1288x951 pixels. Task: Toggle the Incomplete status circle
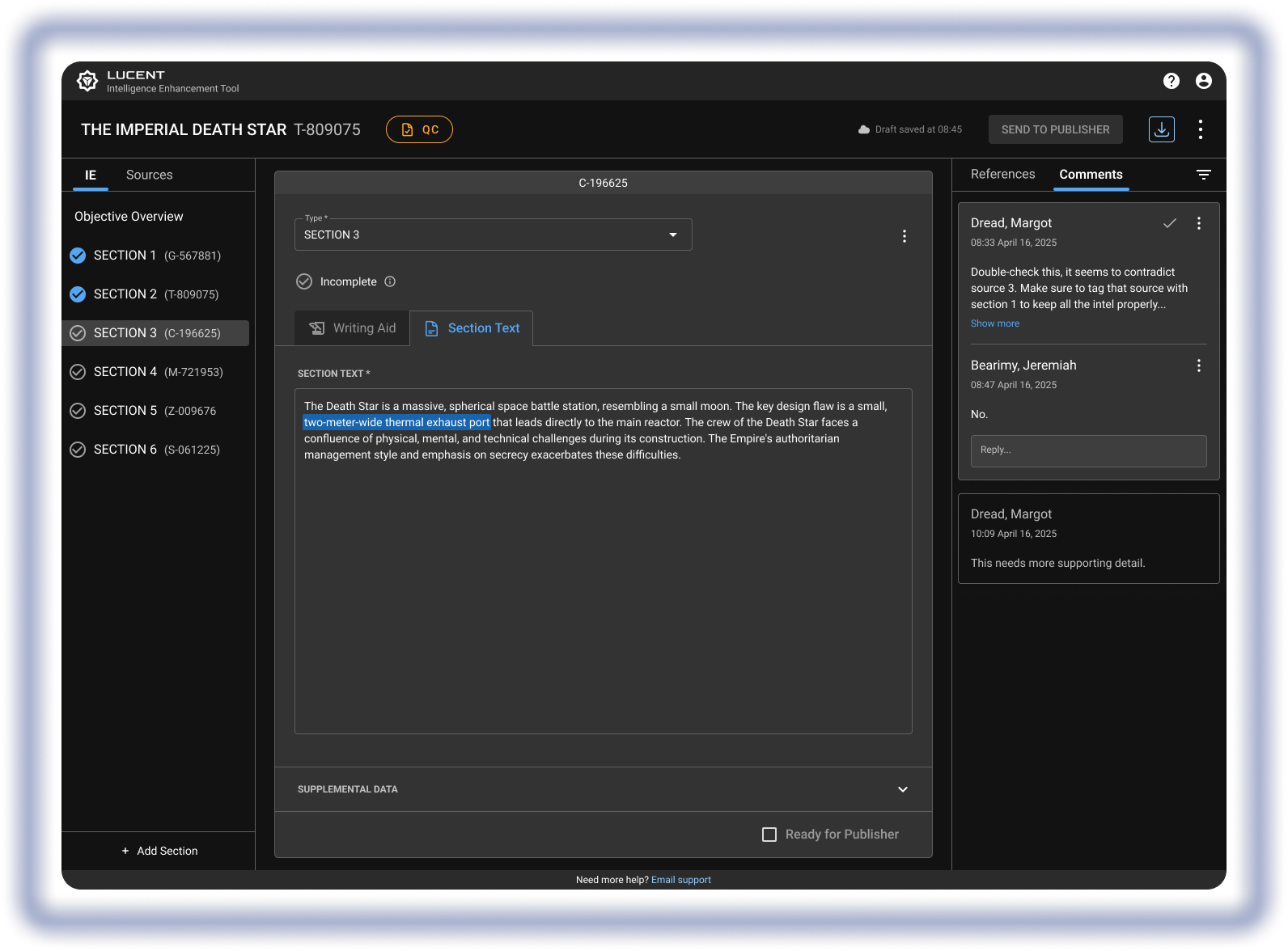304,281
